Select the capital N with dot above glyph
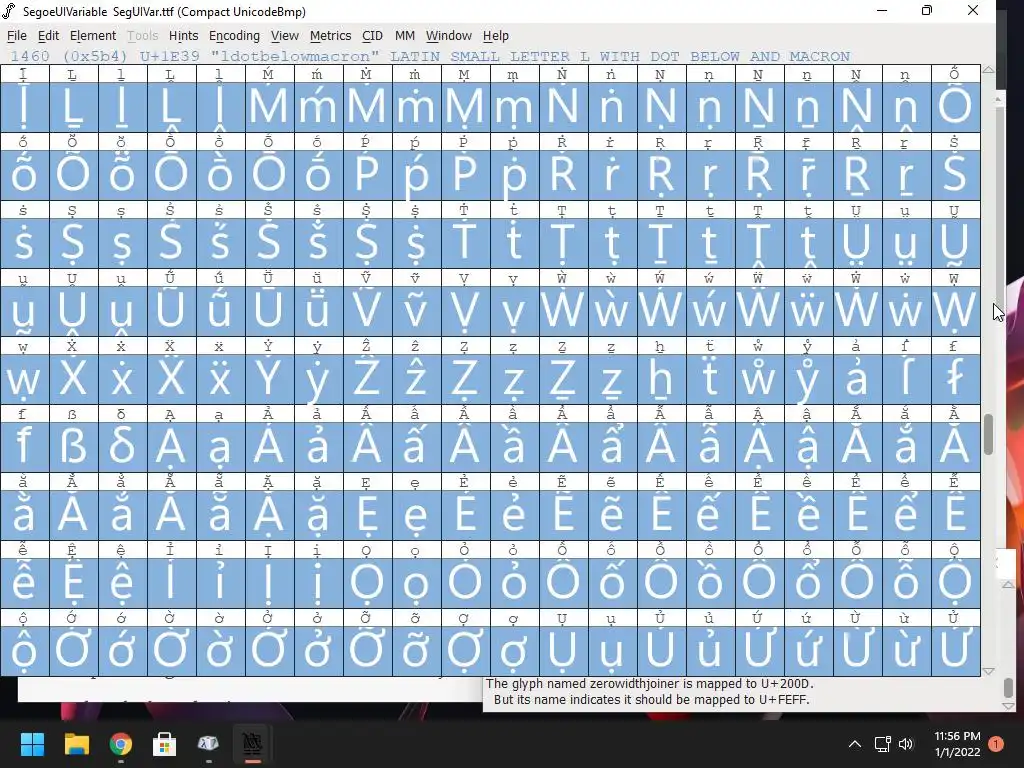The image size is (1024, 768). pos(562,106)
